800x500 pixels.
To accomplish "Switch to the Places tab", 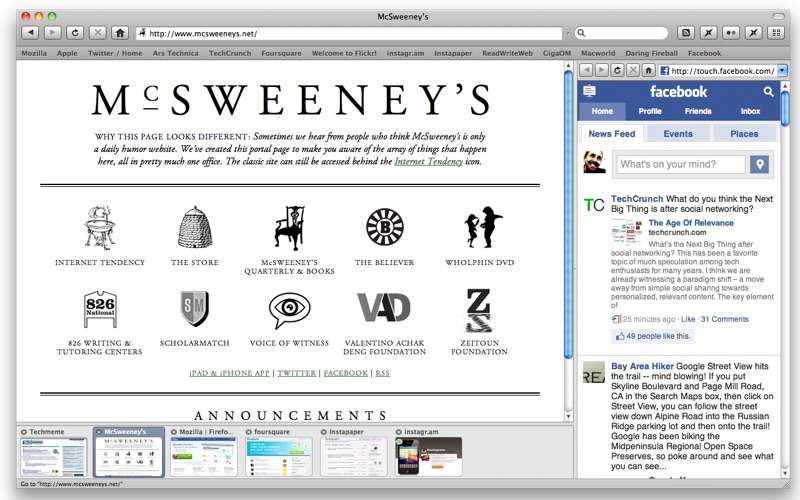I will pos(744,134).
